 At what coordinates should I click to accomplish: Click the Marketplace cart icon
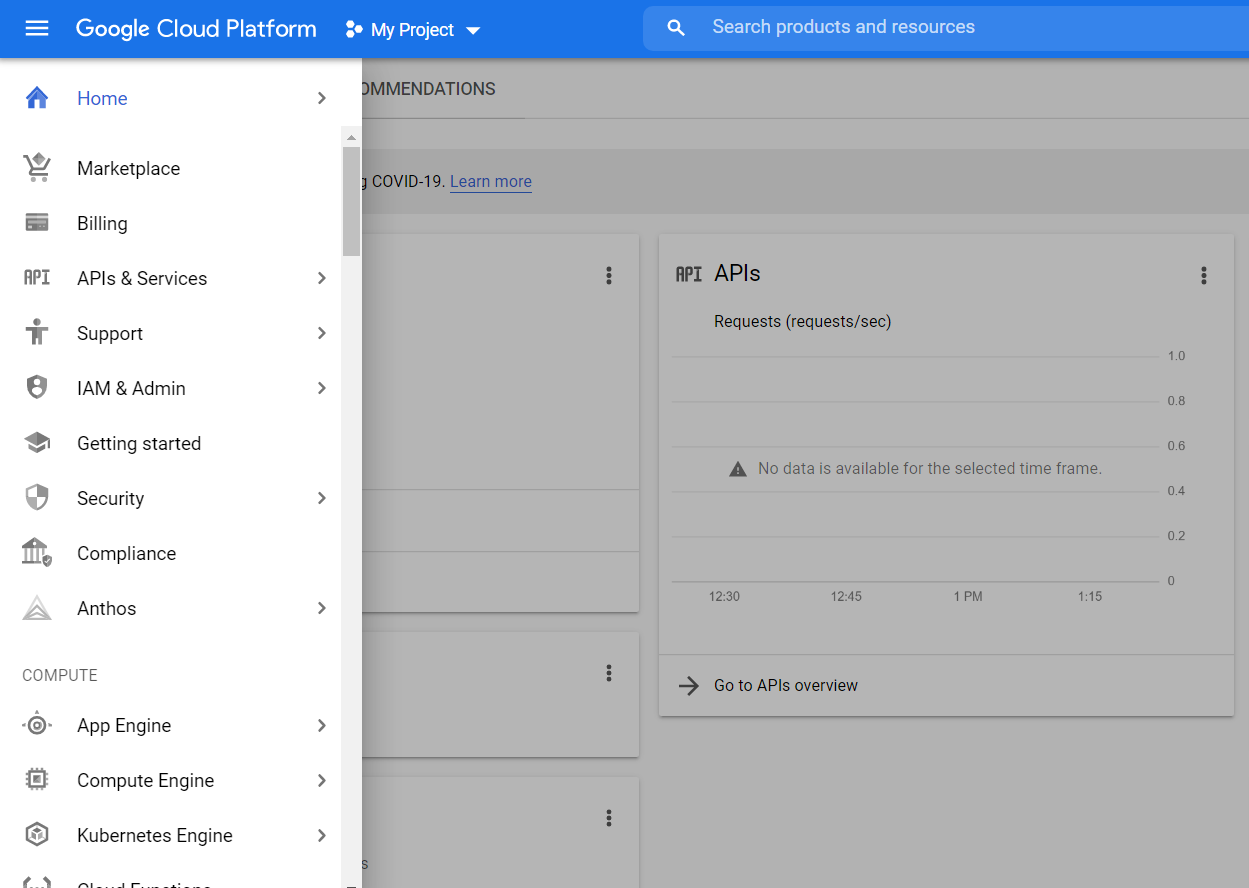[x=37, y=168]
